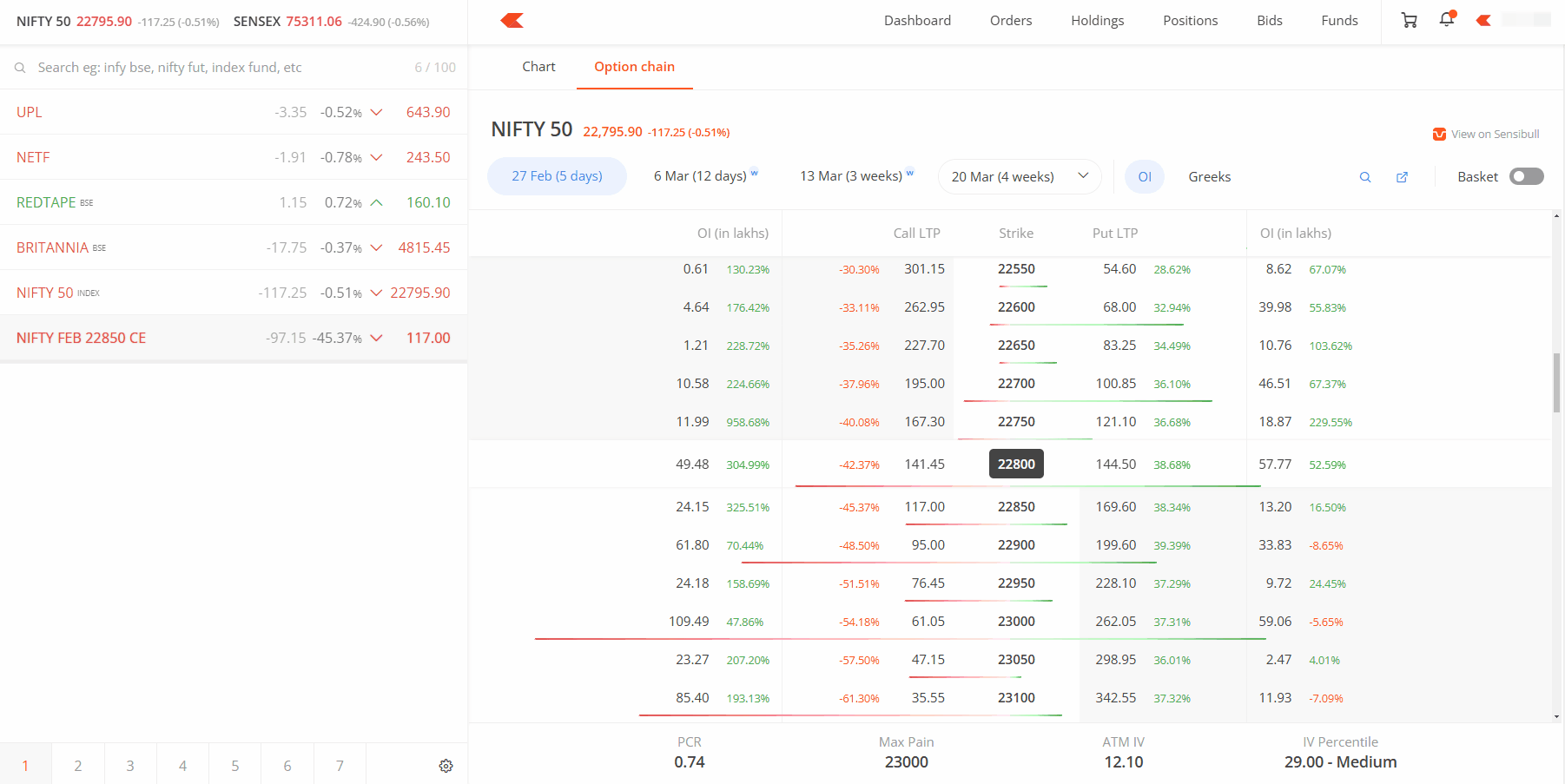Switch to the Chart tab
1565x784 pixels.
point(538,67)
